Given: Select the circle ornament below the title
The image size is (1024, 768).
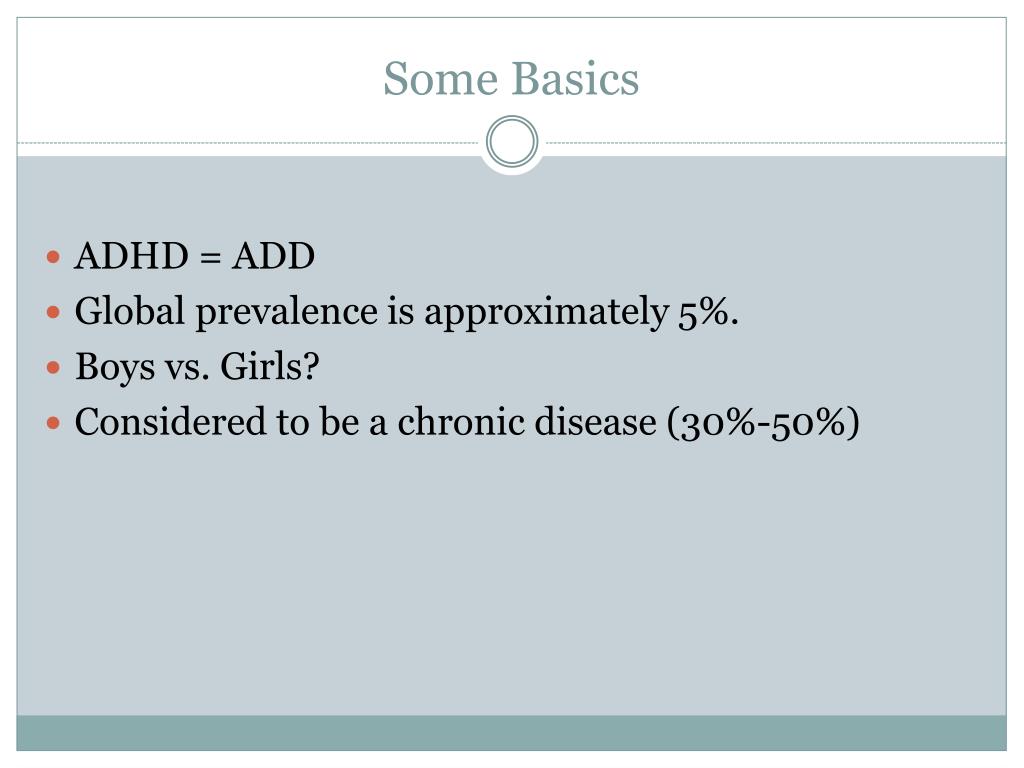Looking at the screenshot, I should coord(512,141).
